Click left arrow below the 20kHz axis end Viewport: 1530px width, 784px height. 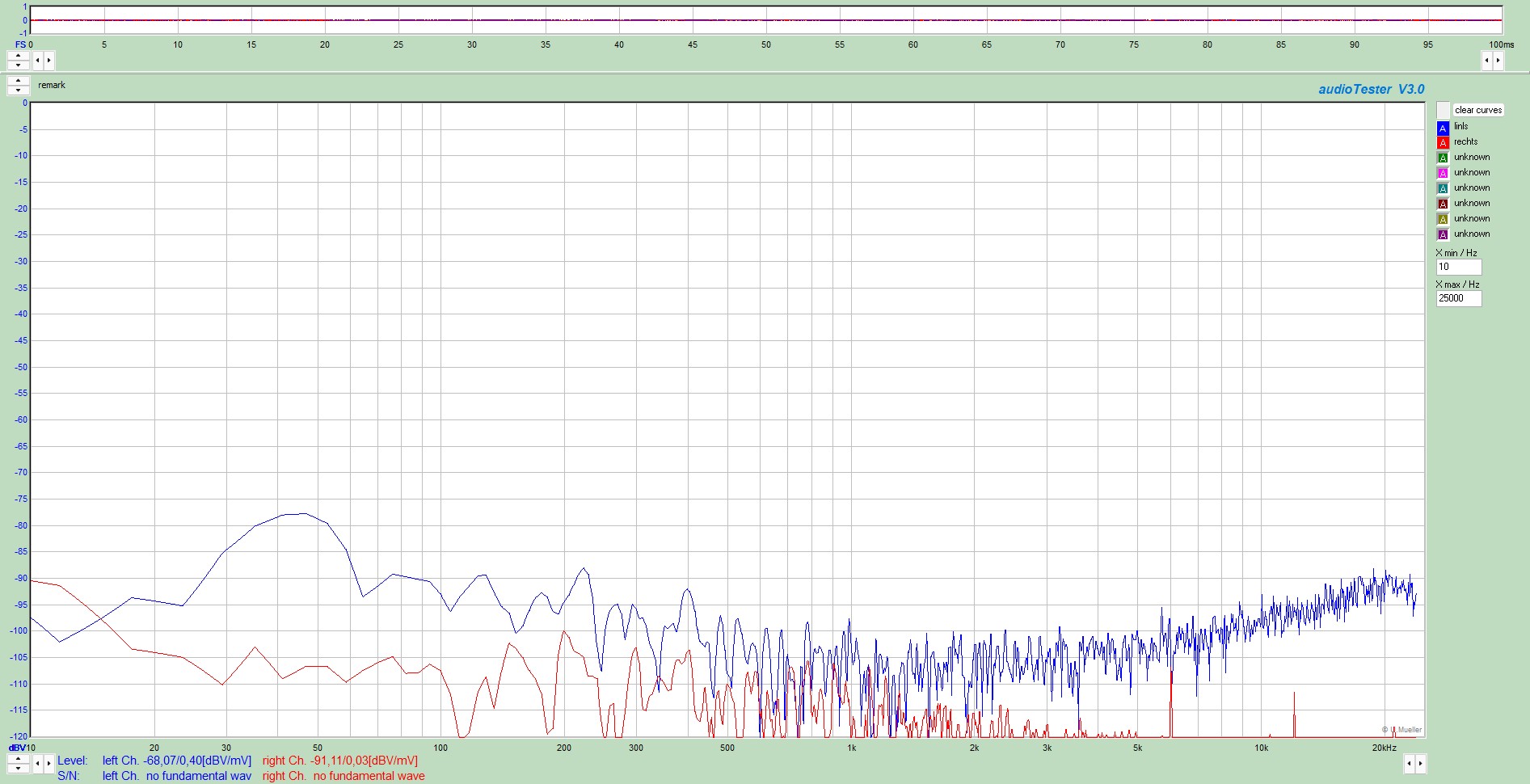pyautogui.click(x=1410, y=763)
